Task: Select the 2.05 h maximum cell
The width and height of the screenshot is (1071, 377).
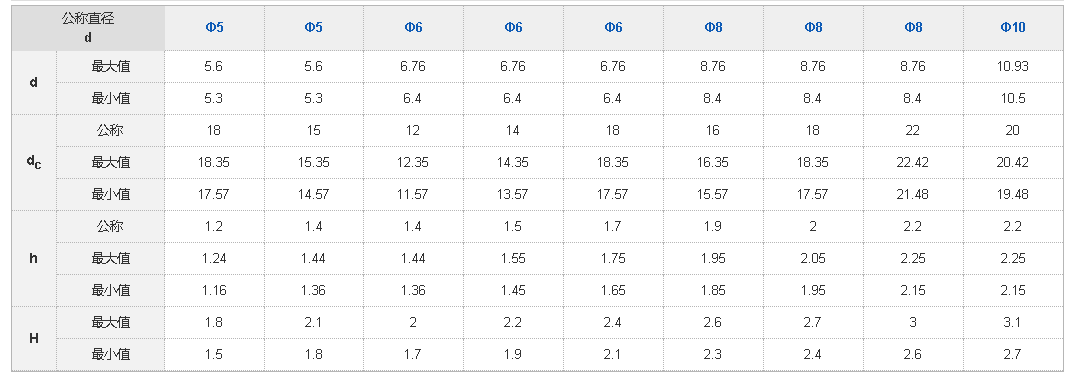Action: pos(813,258)
